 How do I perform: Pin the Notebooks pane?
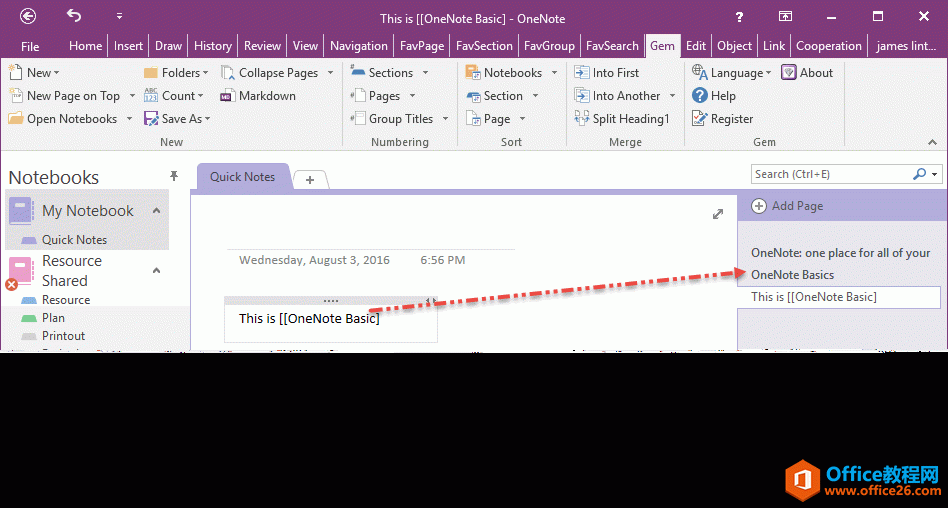[x=174, y=176]
